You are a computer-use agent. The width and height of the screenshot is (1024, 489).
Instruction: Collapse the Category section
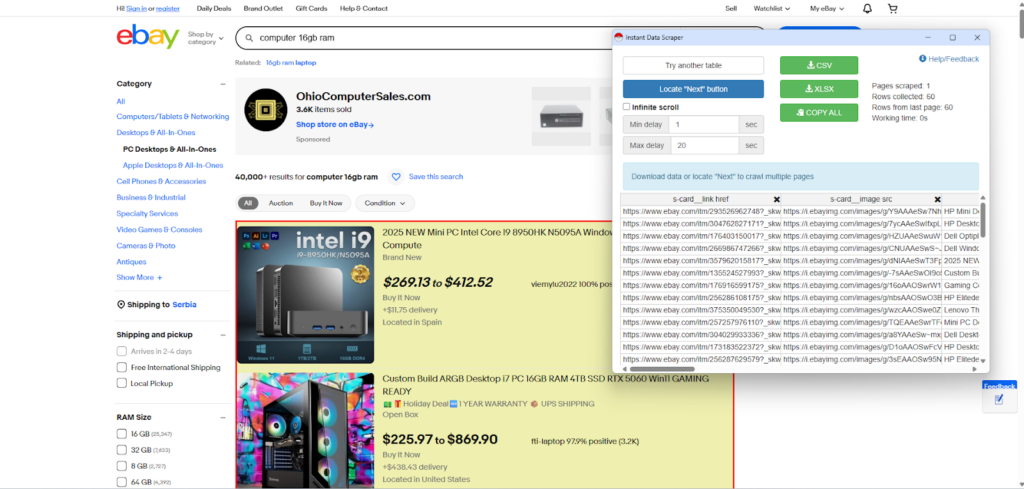[223, 84]
